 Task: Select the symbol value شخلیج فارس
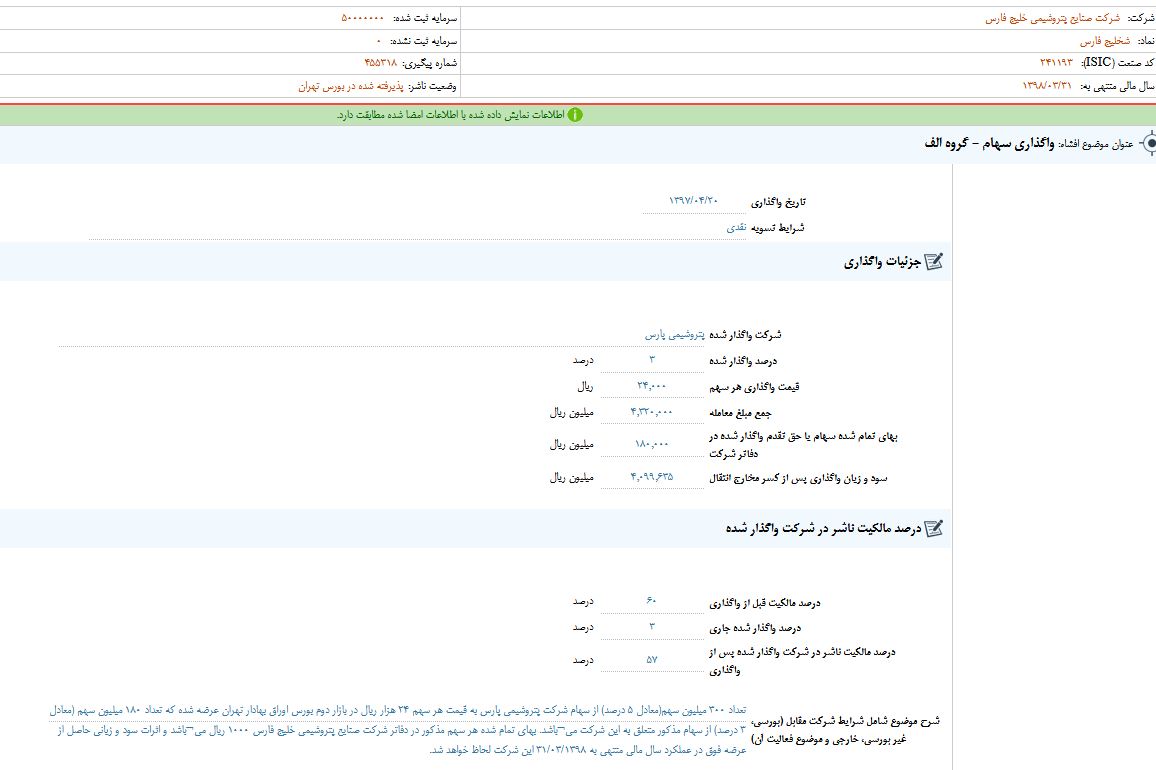point(1105,41)
